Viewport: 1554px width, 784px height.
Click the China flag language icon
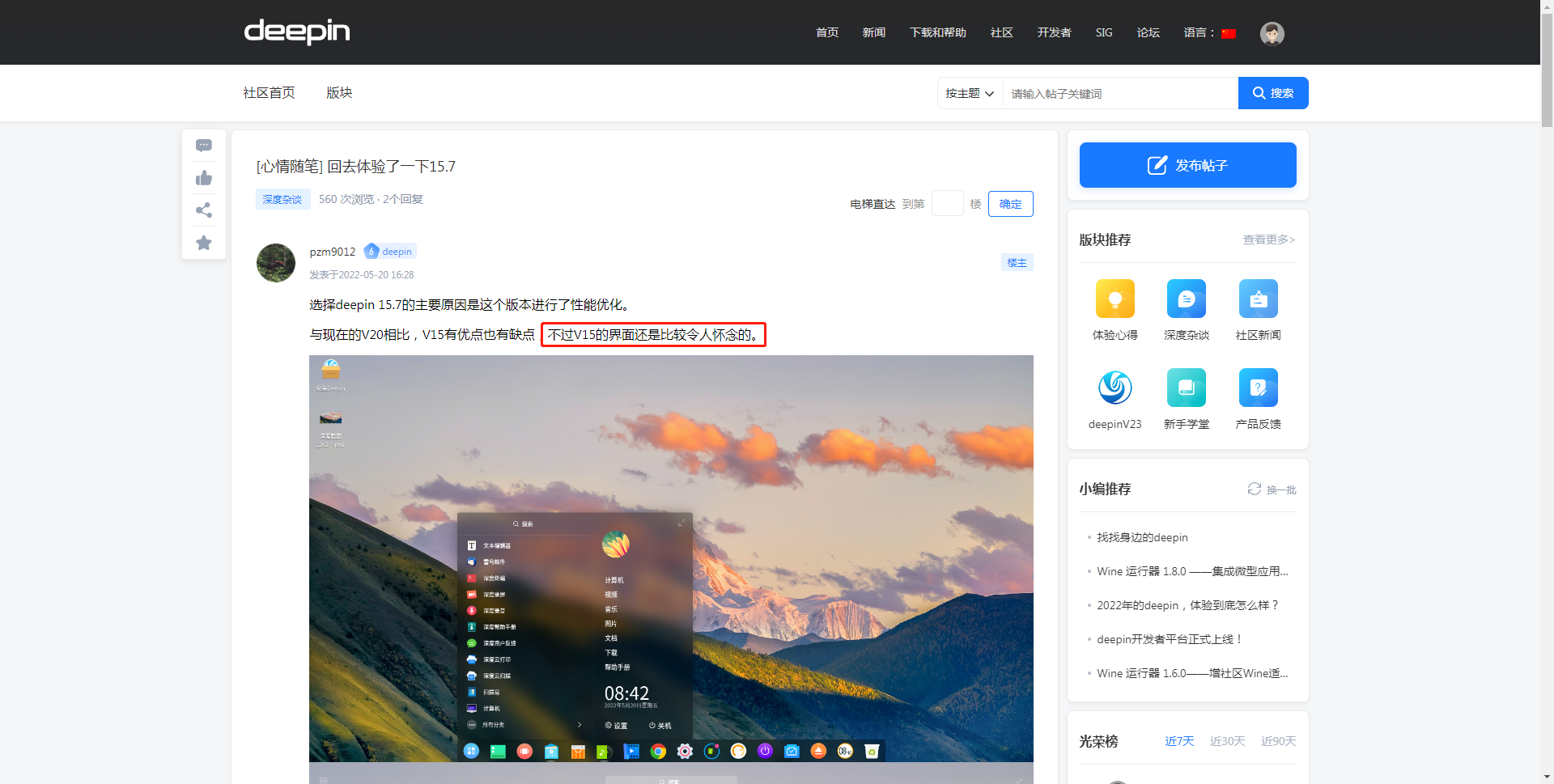click(x=1229, y=33)
